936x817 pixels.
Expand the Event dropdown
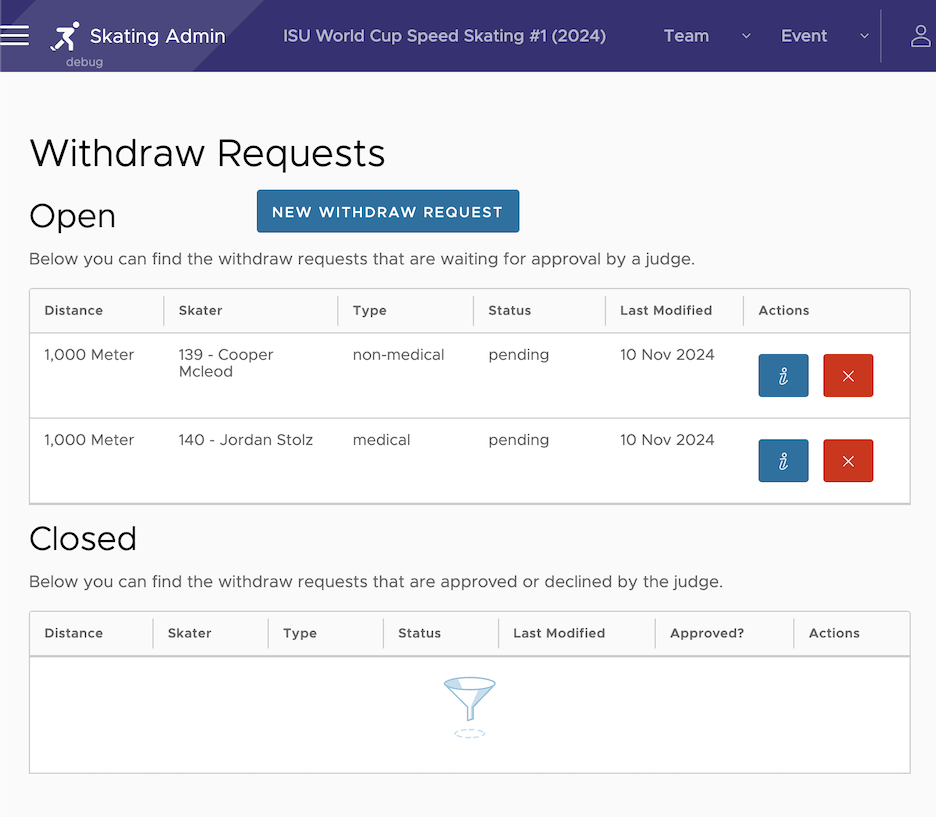[803, 35]
